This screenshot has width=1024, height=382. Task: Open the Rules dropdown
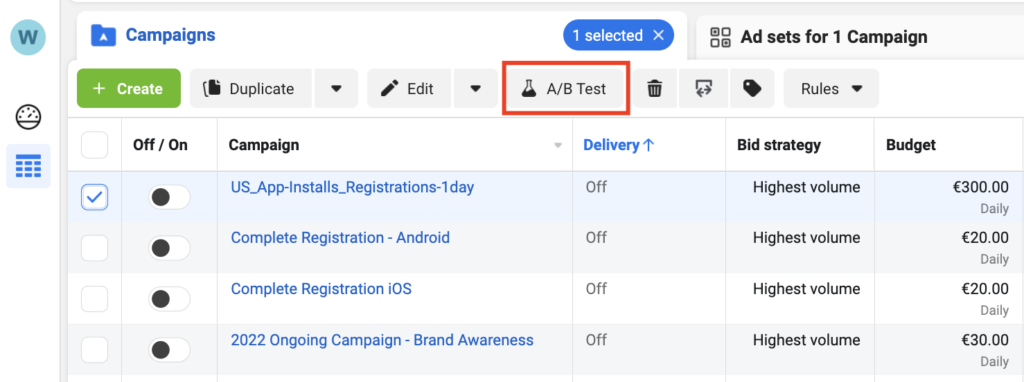click(831, 89)
